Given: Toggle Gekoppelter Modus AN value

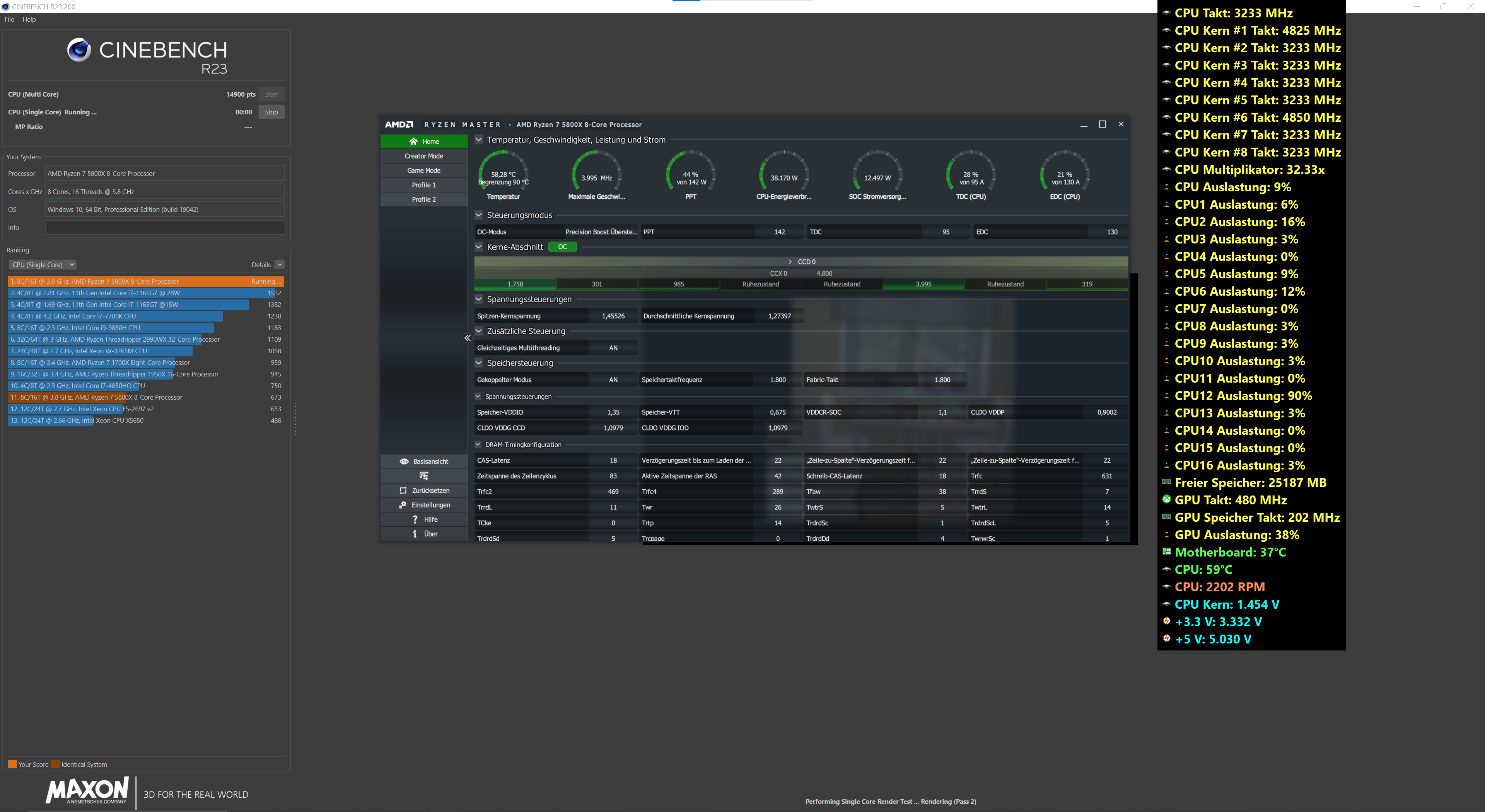Looking at the screenshot, I should pos(613,380).
